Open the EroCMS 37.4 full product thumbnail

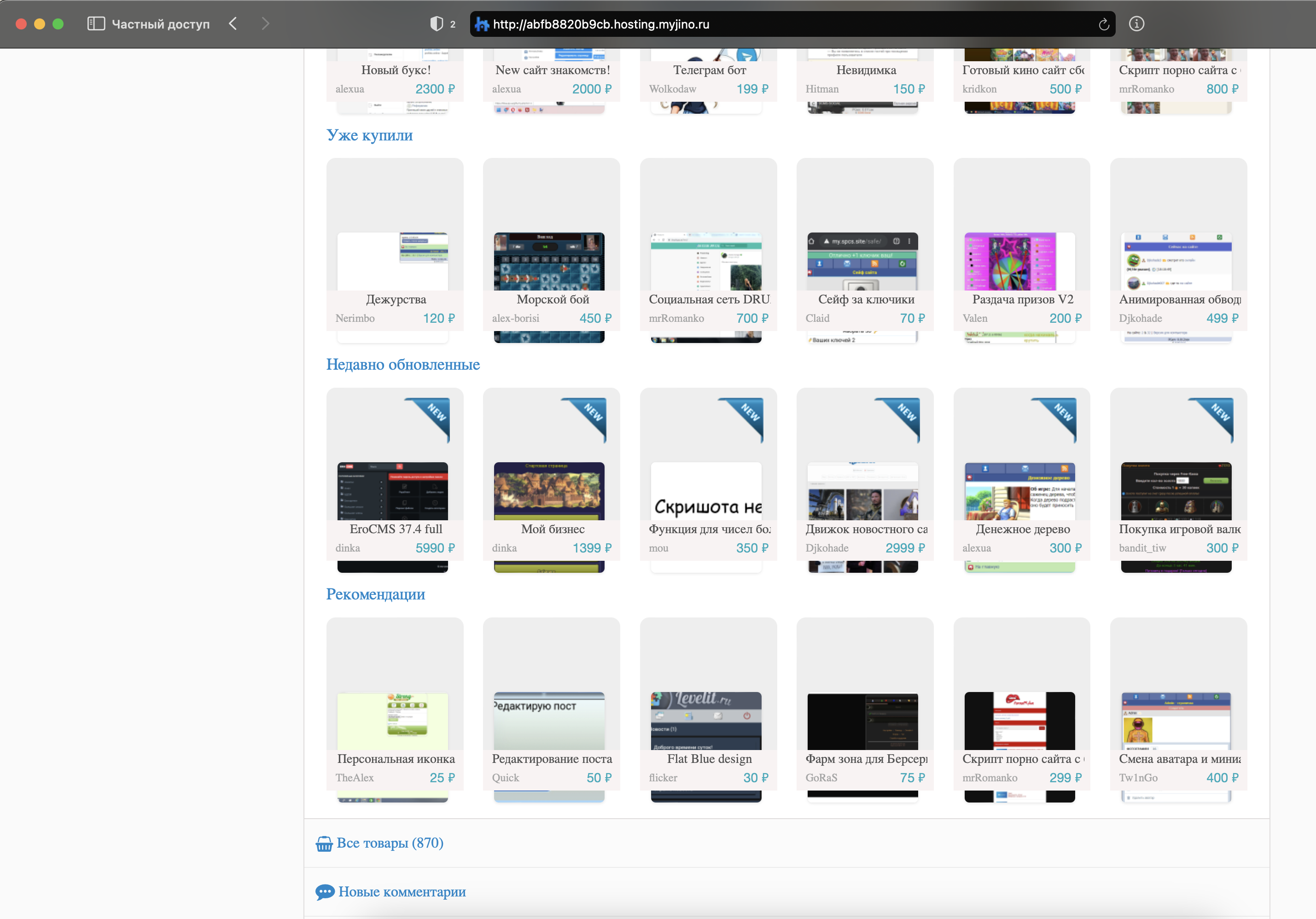[x=393, y=491]
